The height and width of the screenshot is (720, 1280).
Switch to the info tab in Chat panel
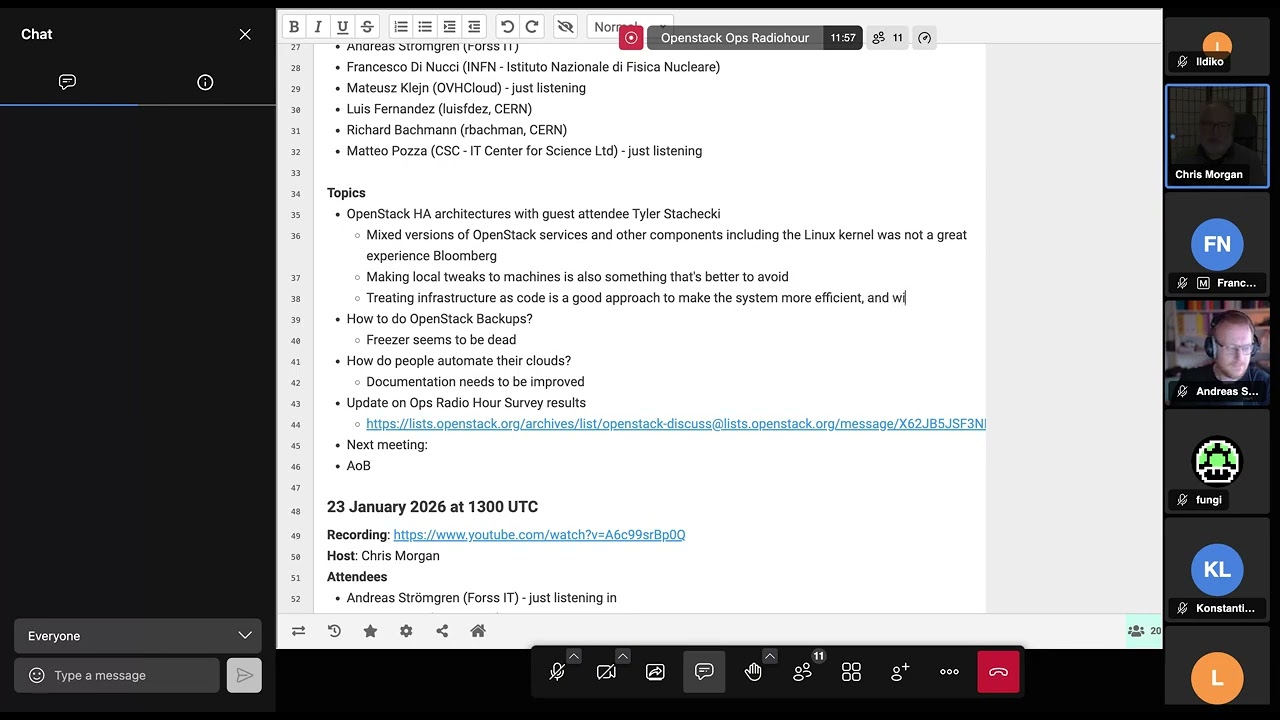click(x=205, y=82)
